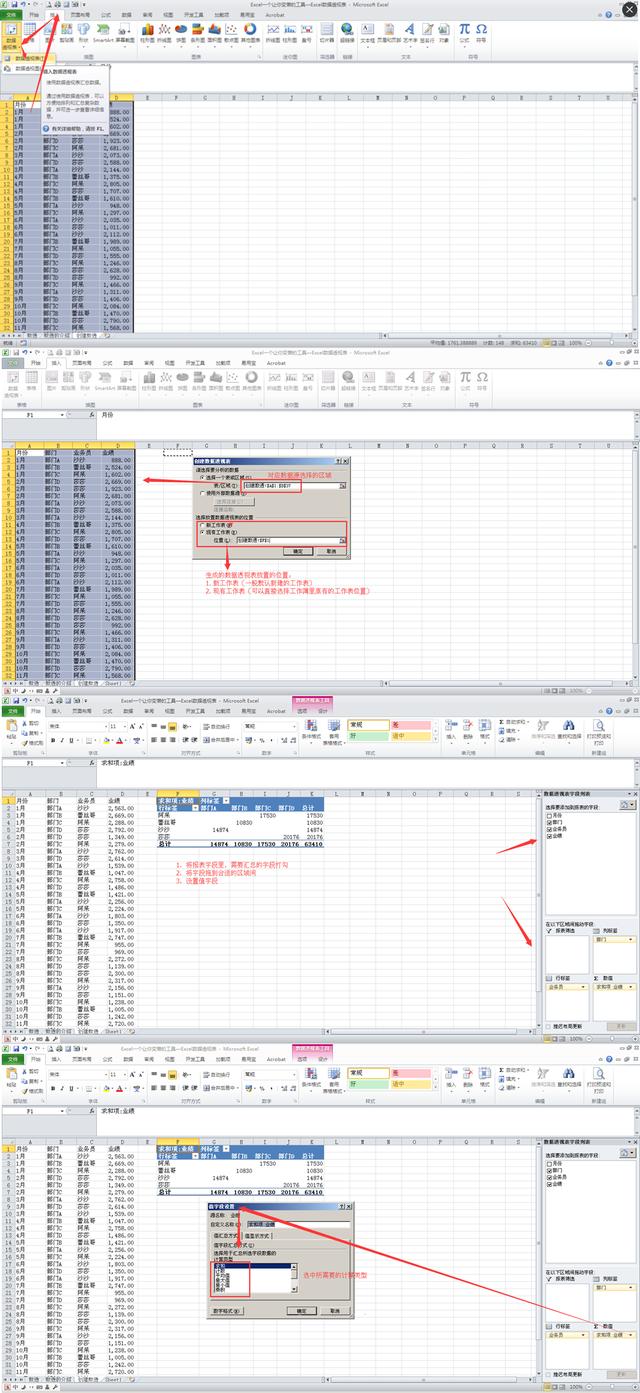This screenshot has width=640, height=1393.
Task: Open 列标签 filter dropdown in third screenshot's pivot table
Action: coord(225,800)
